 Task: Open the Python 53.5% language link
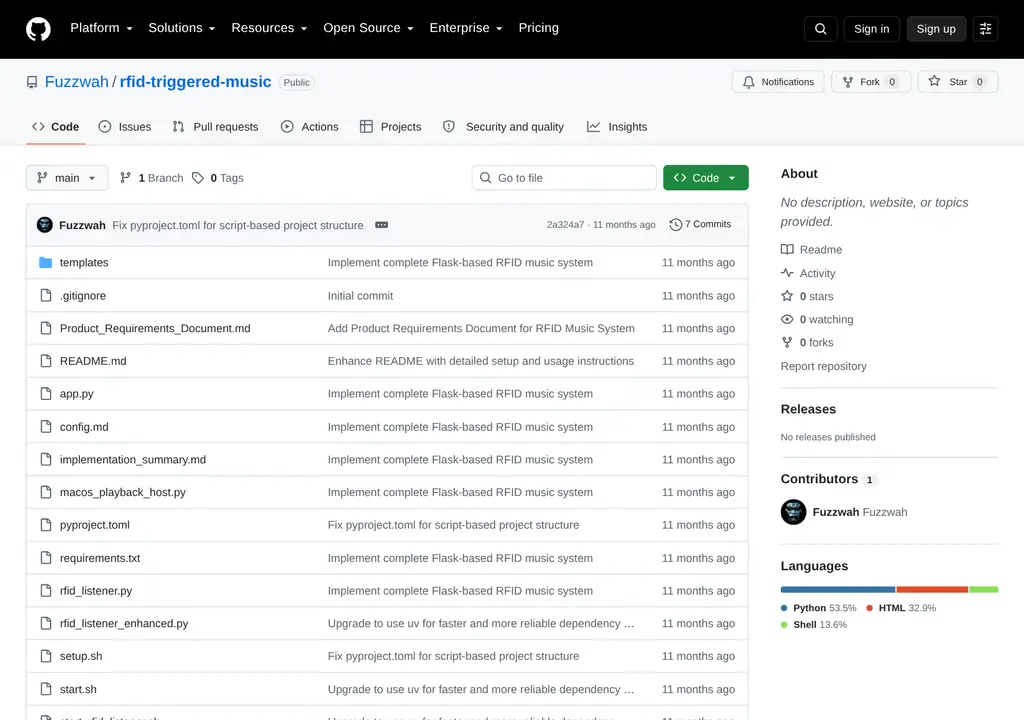click(x=818, y=608)
